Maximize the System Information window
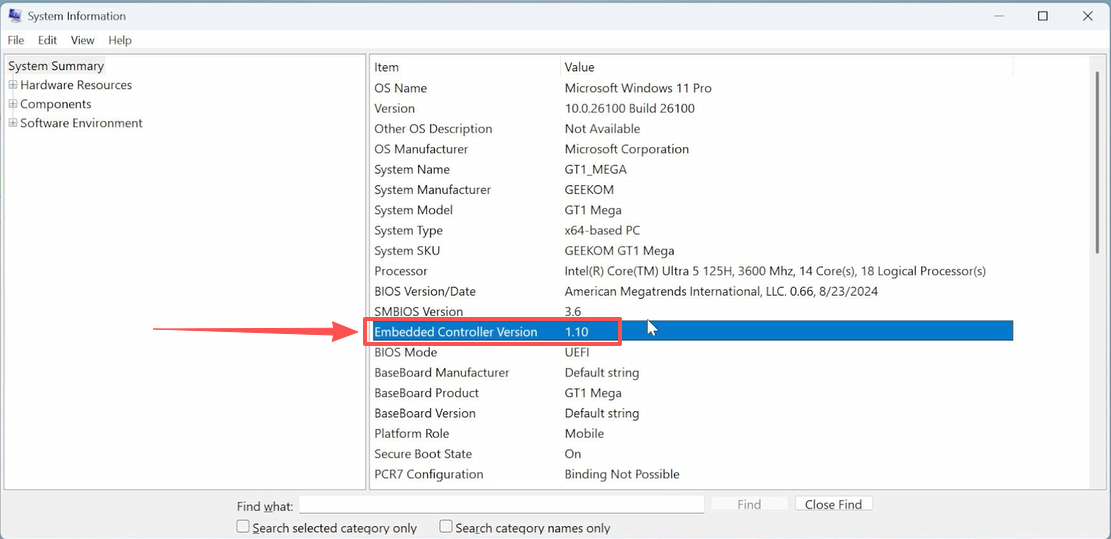 (x=1043, y=16)
